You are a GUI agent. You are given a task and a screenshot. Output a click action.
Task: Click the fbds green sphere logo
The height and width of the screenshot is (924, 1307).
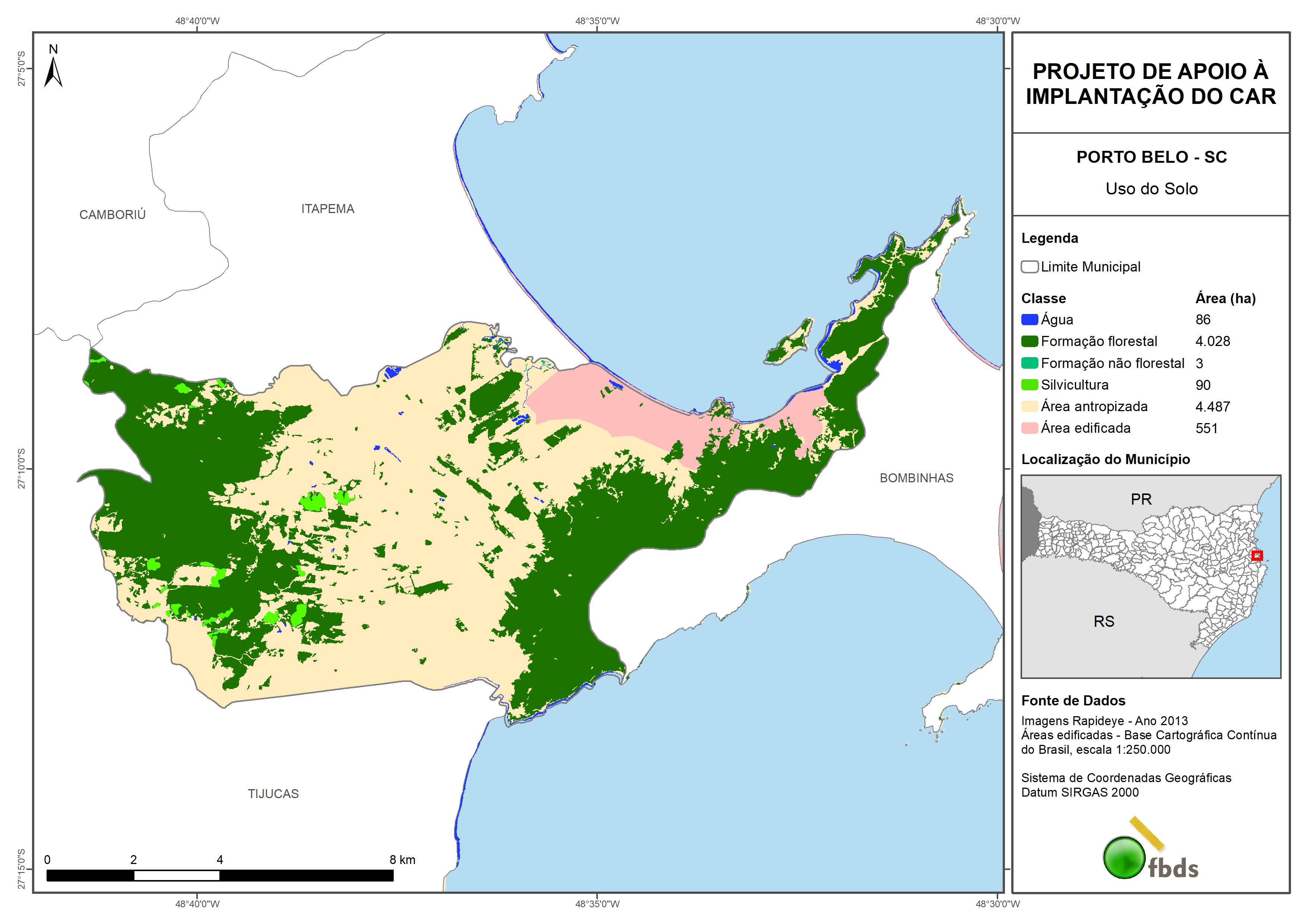[x=1124, y=857]
